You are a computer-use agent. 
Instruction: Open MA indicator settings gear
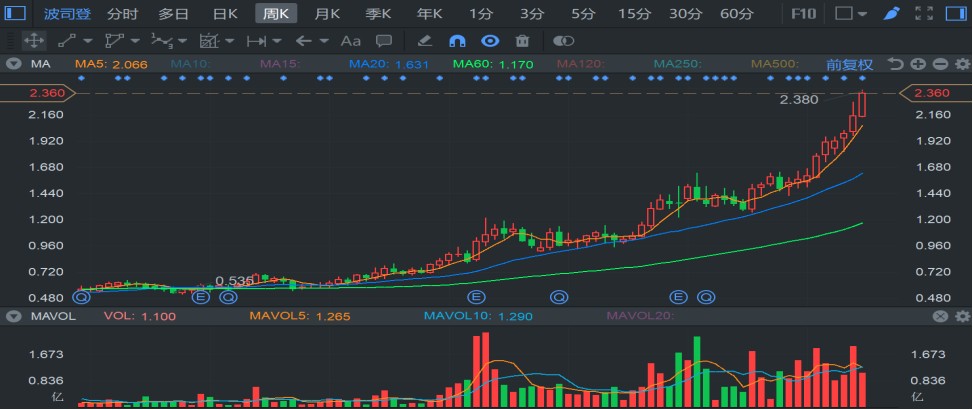962,64
